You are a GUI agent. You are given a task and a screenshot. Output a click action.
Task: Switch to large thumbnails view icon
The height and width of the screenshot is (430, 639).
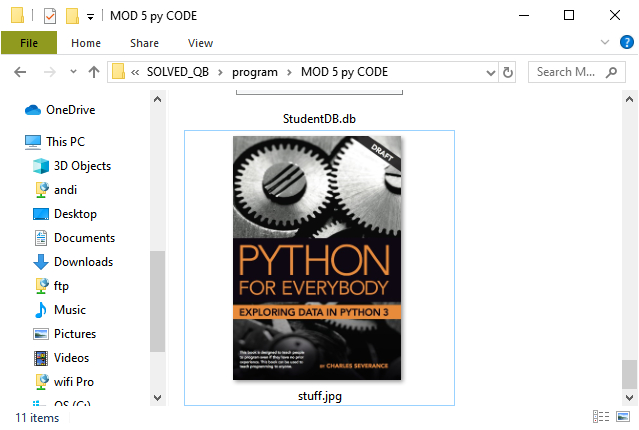pos(624,416)
